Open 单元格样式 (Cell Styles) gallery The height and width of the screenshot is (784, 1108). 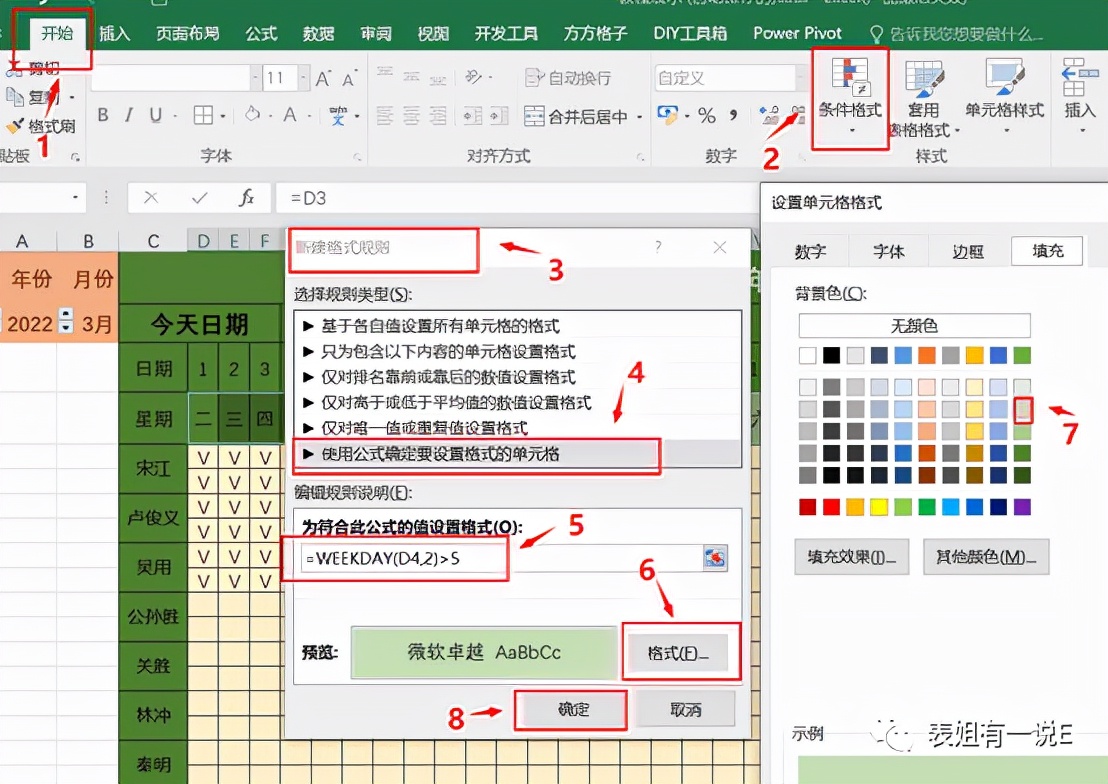1005,95
